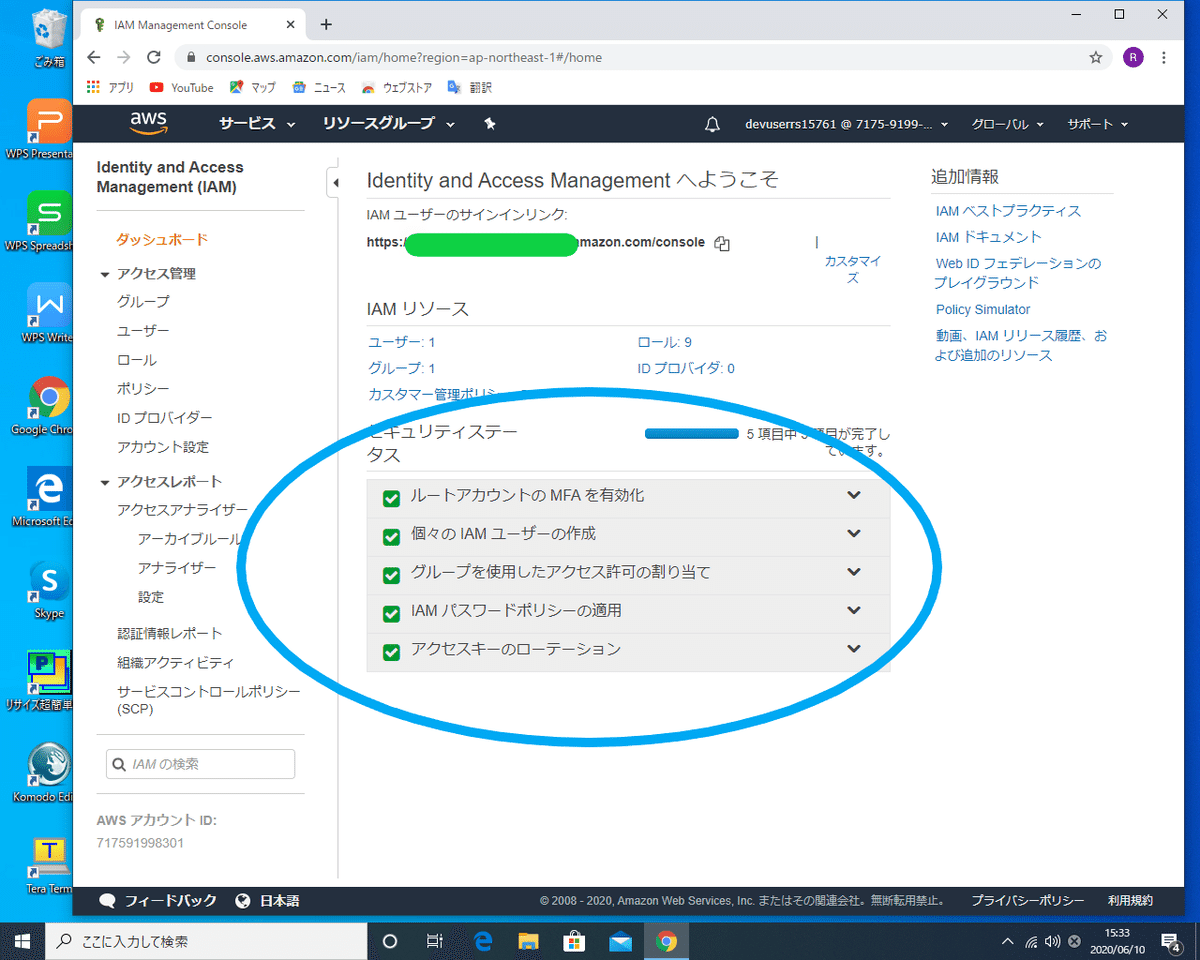
Task: Copy the IAM sign-in link
Action: (x=722, y=243)
